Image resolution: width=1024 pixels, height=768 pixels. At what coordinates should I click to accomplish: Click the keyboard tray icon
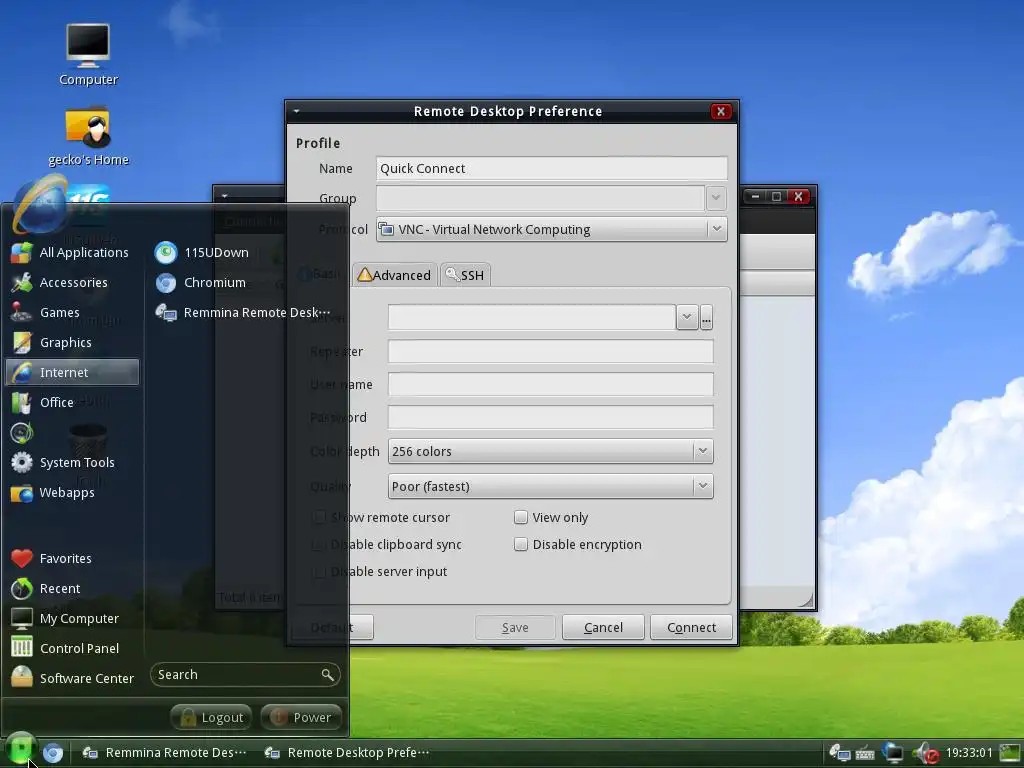click(x=865, y=754)
